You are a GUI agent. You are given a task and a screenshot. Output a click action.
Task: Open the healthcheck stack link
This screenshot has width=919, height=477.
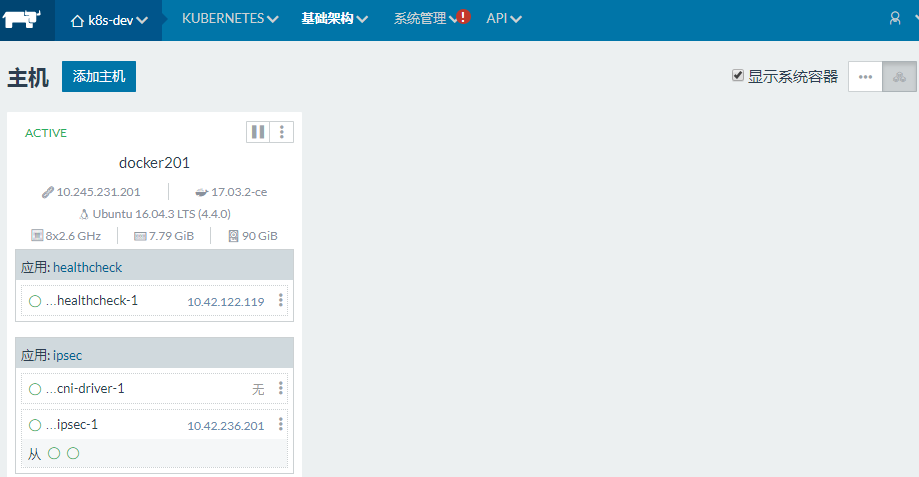[87, 267]
